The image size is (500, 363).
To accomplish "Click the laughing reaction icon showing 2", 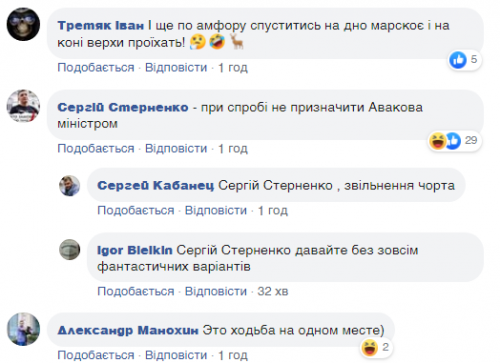I will (x=370, y=348).
